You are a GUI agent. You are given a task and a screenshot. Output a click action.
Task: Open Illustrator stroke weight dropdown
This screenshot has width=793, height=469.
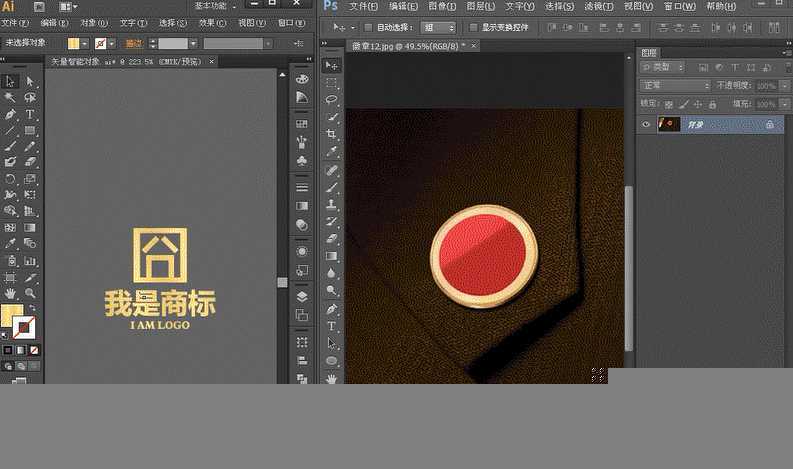pos(193,44)
